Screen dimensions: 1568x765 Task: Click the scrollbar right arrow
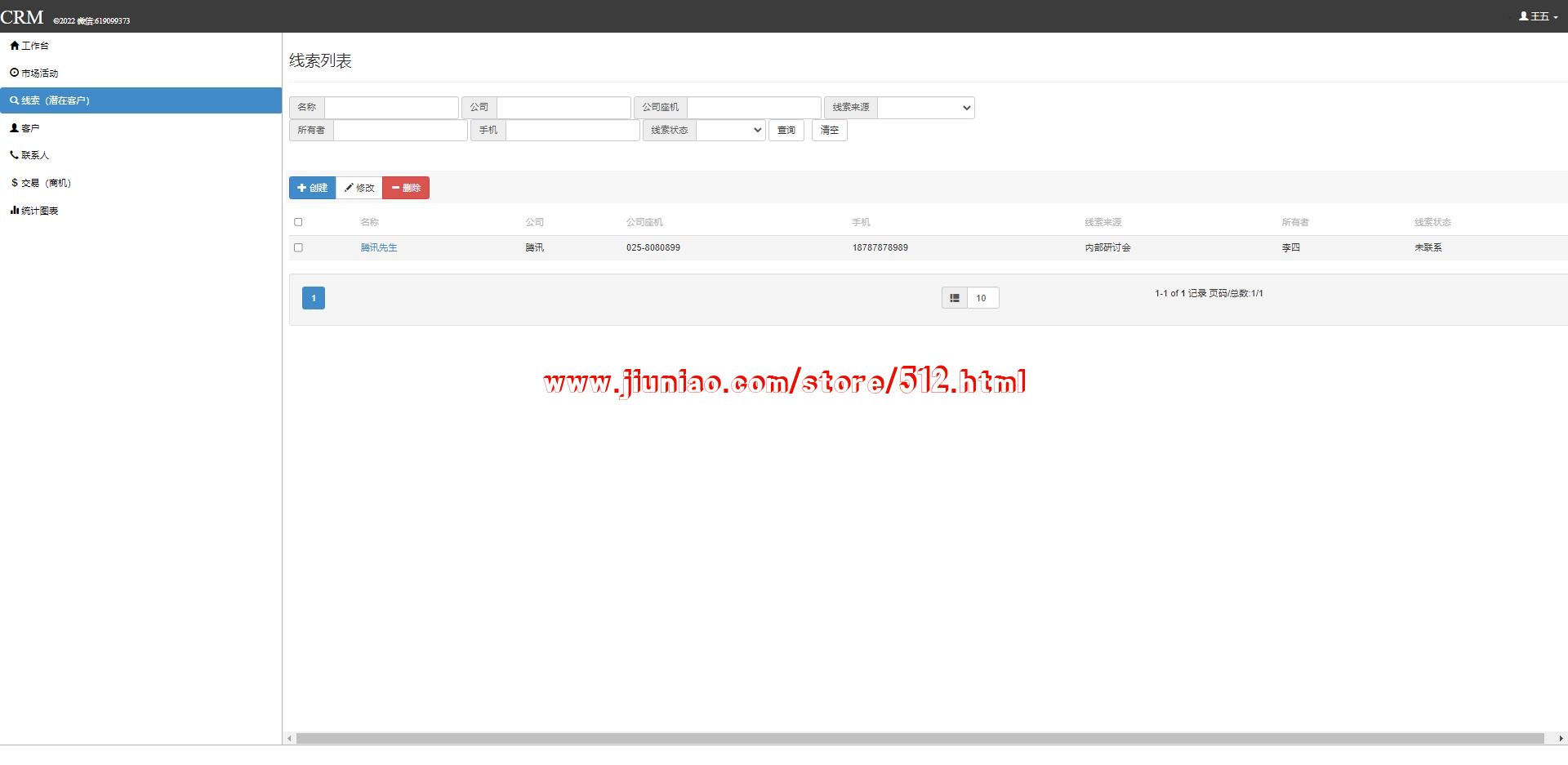[x=1561, y=739]
